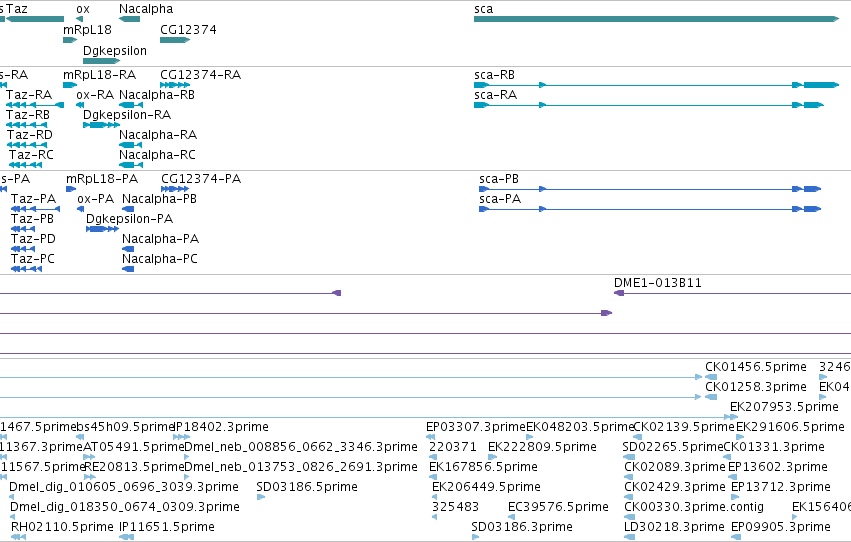Click the Taz-PB protein label
The height and width of the screenshot is (542, 851).
33,219
